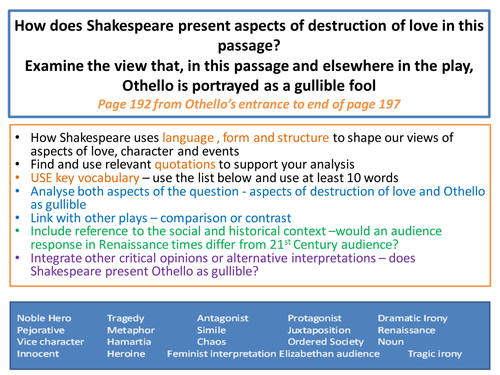The image size is (500, 375).
Task: Click green 'response in Renaissance times differ' line
Action: (x=214, y=245)
